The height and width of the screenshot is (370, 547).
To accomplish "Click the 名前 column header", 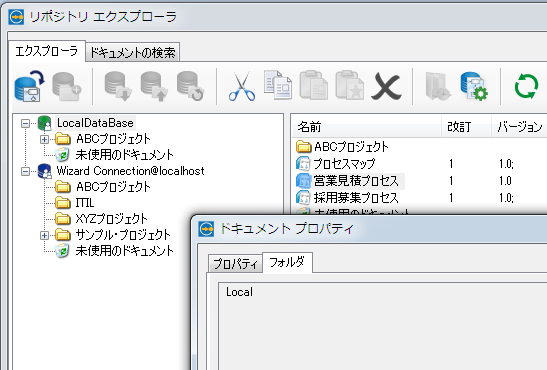I will tap(366, 127).
